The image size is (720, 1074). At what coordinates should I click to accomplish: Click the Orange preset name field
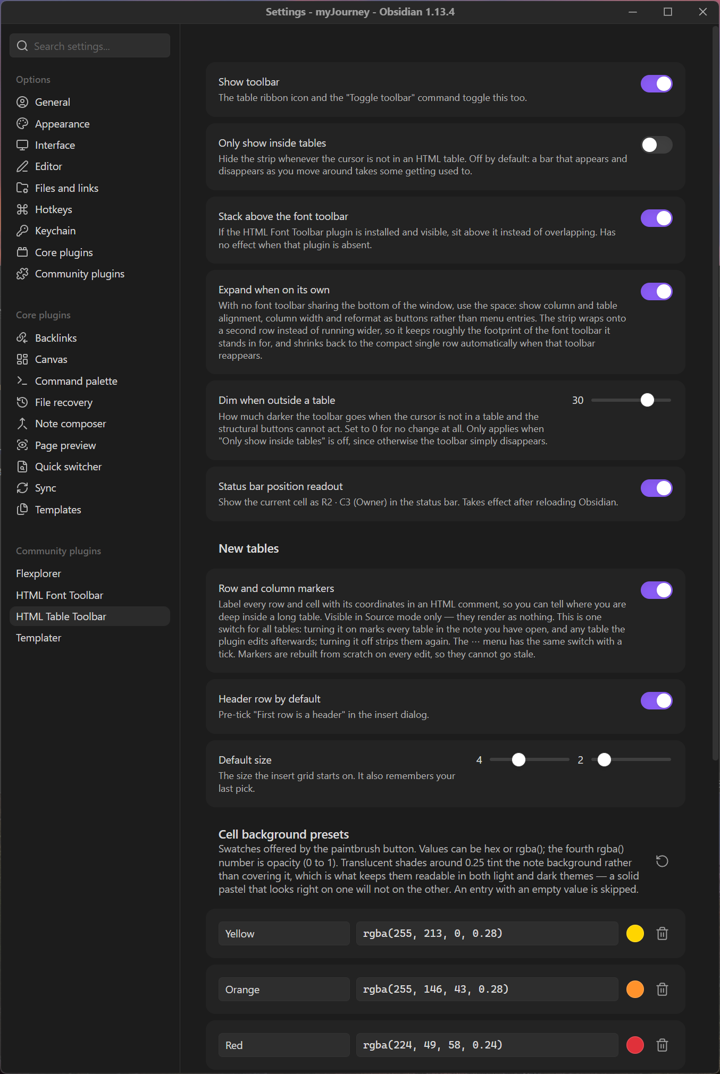284,989
